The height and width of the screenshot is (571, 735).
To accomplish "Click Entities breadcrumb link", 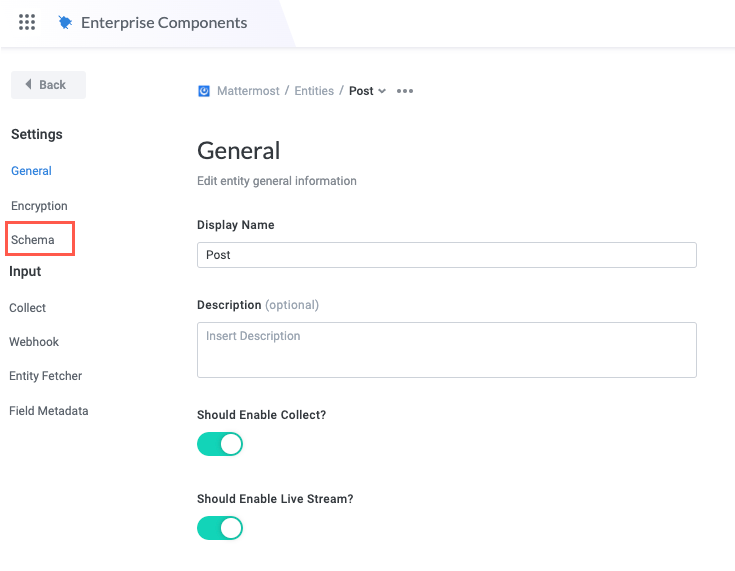I will [314, 91].
